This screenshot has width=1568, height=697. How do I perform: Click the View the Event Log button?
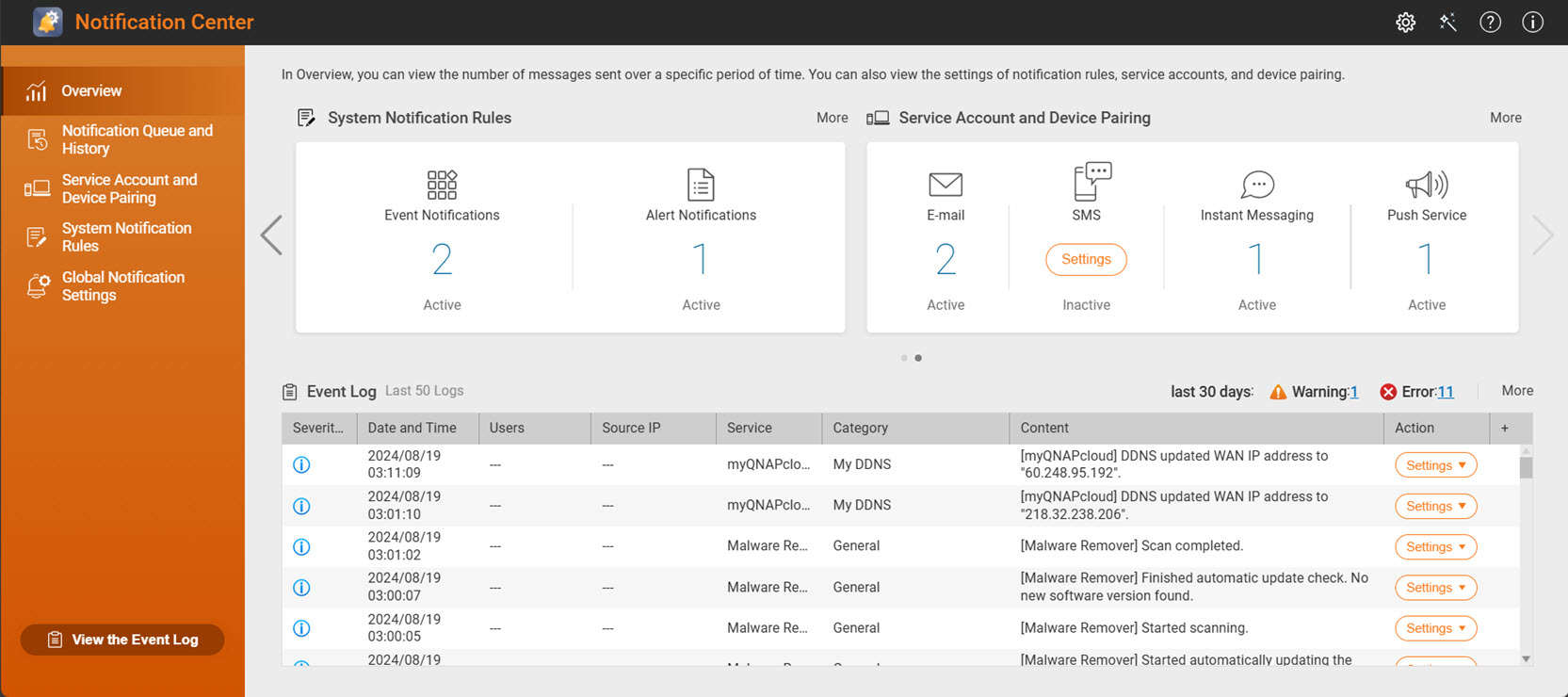122,640
